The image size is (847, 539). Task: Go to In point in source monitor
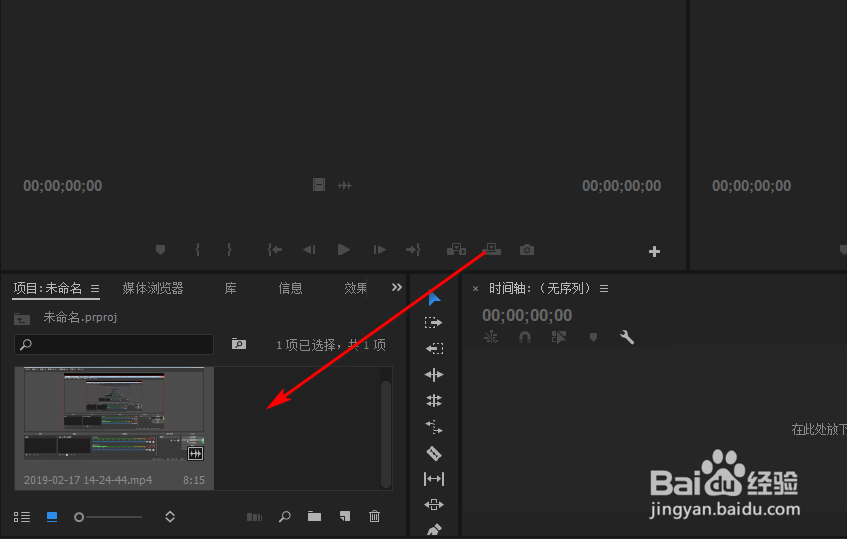274,250
